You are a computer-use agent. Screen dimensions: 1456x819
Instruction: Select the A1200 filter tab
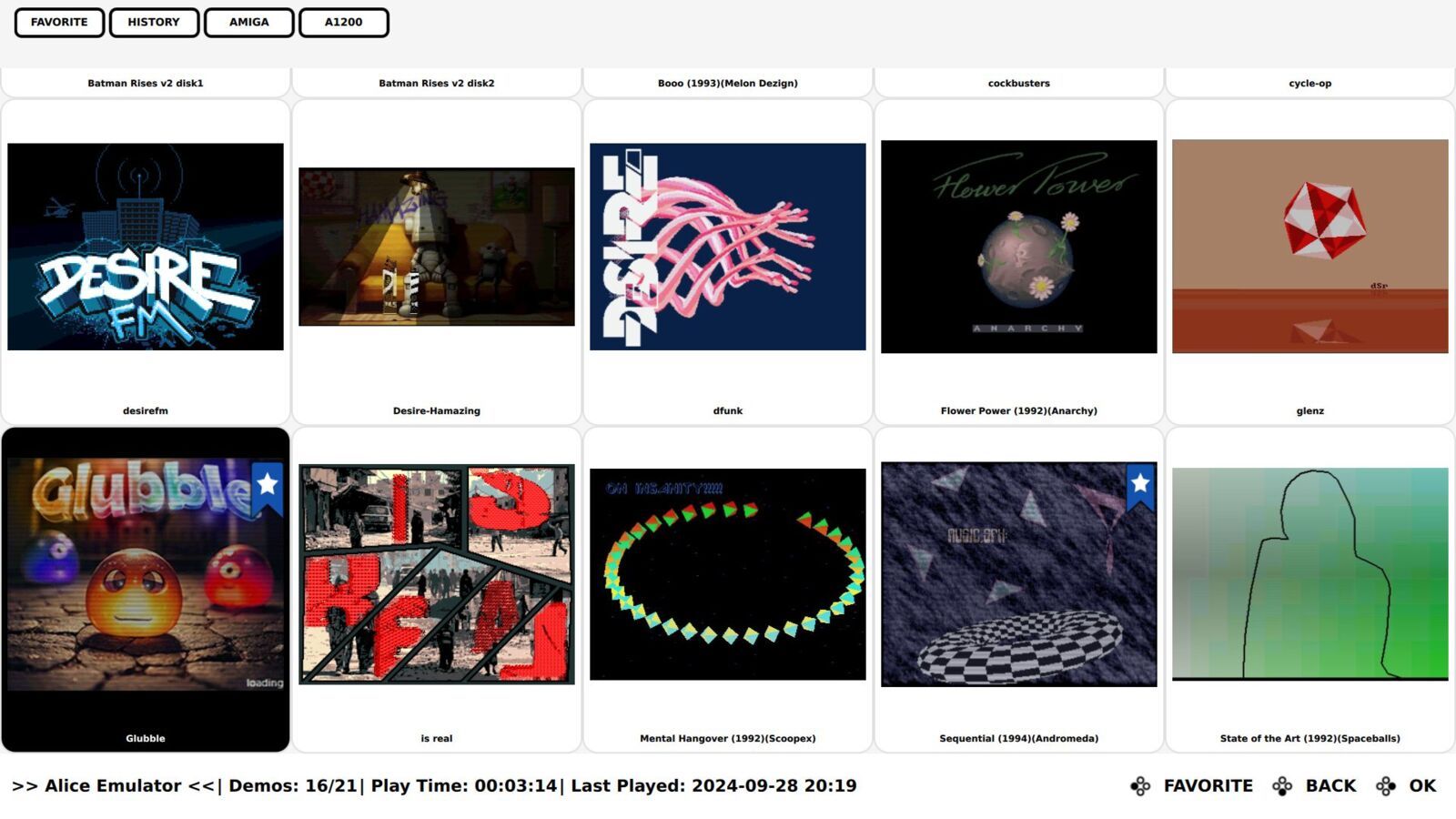point(344,23)
